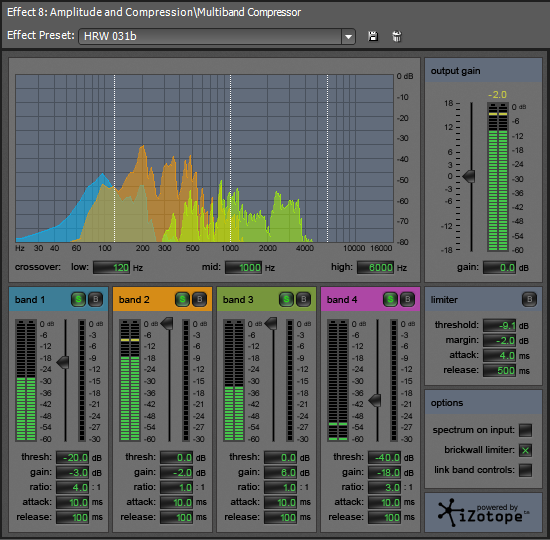This screenshot has width=550, height=540.
Task: Click the band 4 threshold slider handle
Action: coord(375,400)
